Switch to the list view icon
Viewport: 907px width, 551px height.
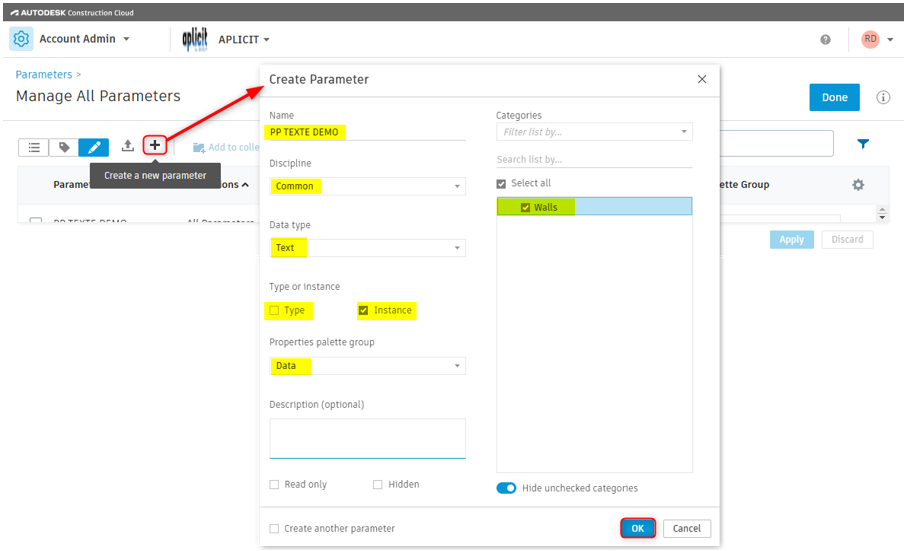click(x=34, y=147)
